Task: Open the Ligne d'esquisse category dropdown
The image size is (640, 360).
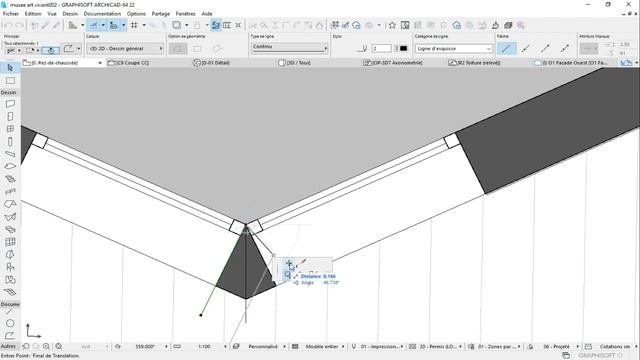Action: [x=454, y=49]
